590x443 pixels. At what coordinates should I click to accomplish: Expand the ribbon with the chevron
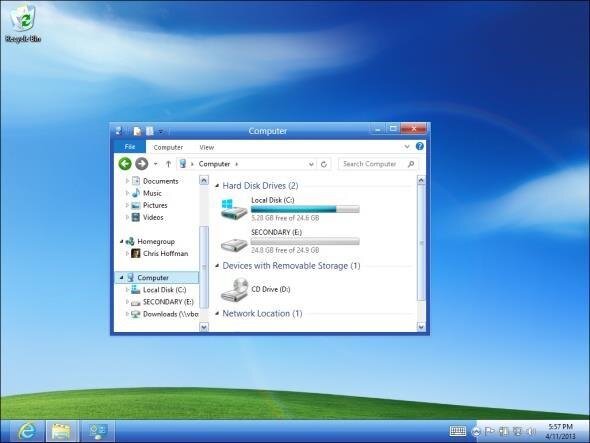click(407, 146)
